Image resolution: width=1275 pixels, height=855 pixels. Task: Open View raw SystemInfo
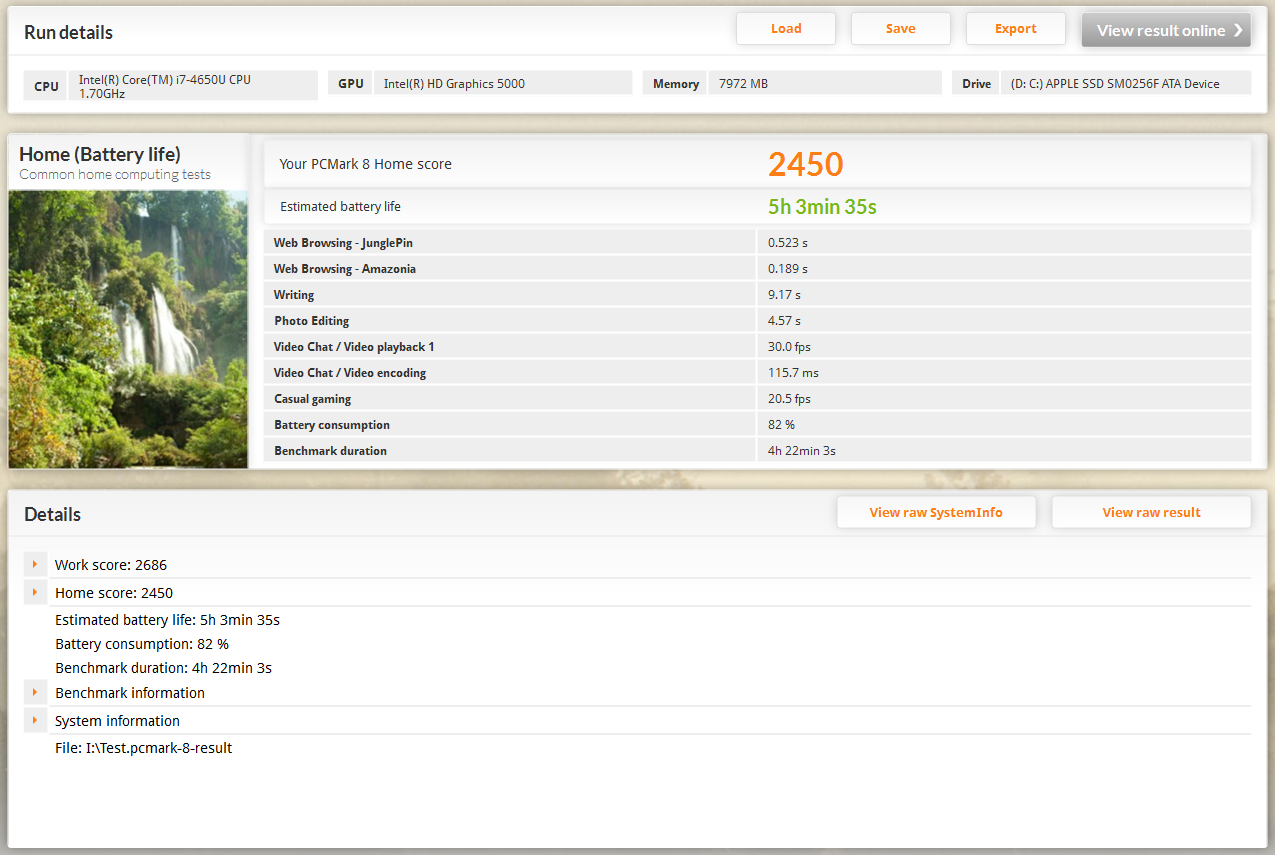(x=936, y=512)
